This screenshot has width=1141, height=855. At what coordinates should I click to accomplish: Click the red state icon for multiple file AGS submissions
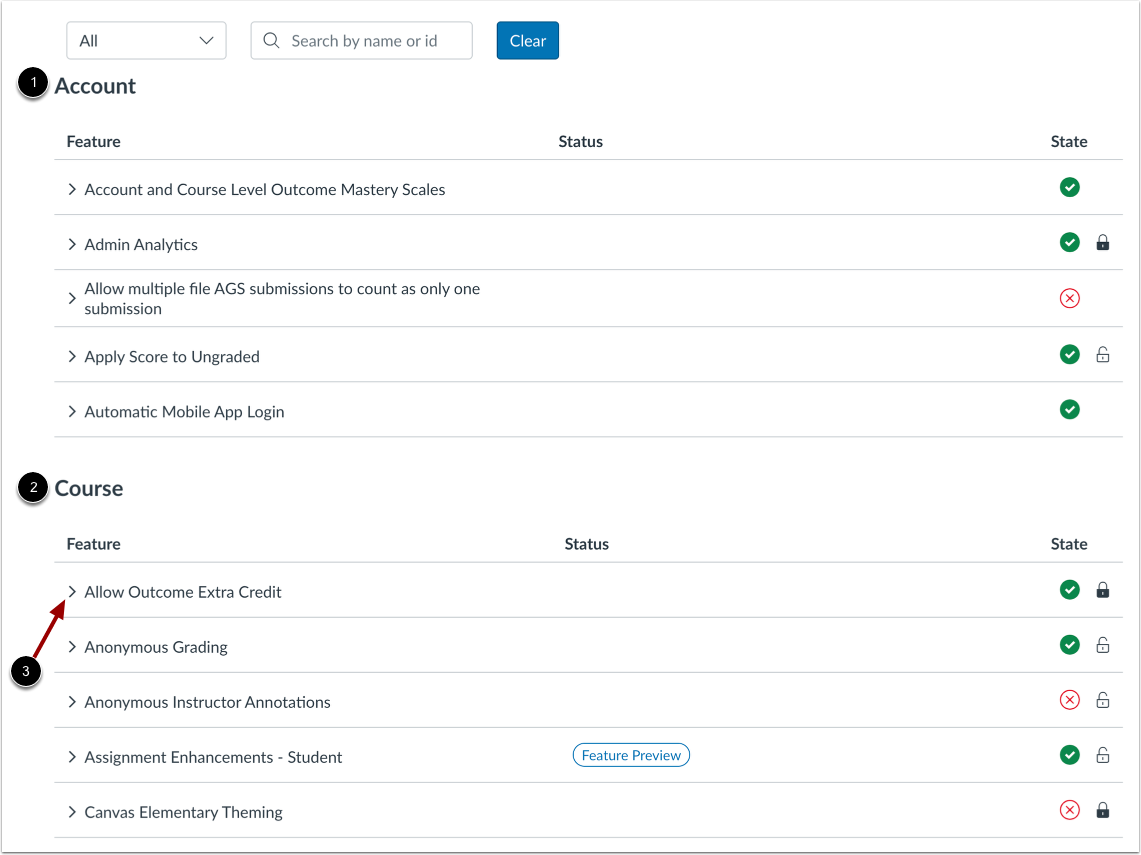click(1069, 298)
